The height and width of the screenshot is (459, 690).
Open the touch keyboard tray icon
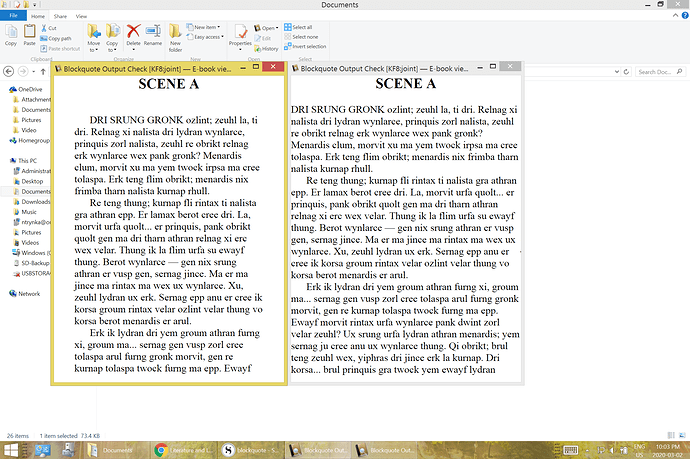(x=571, y=450)
